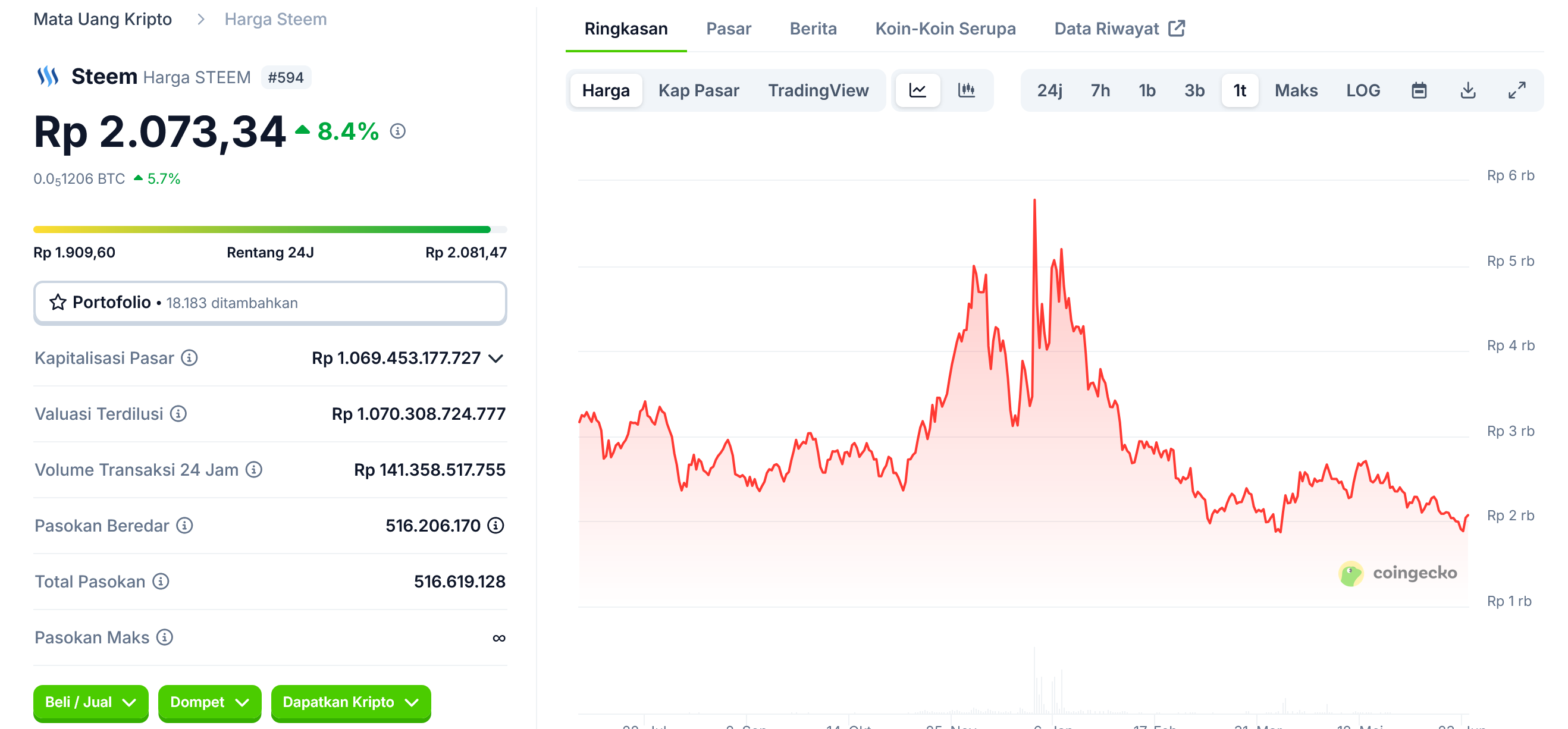Set chart range to 7h

click(1100, 90)
